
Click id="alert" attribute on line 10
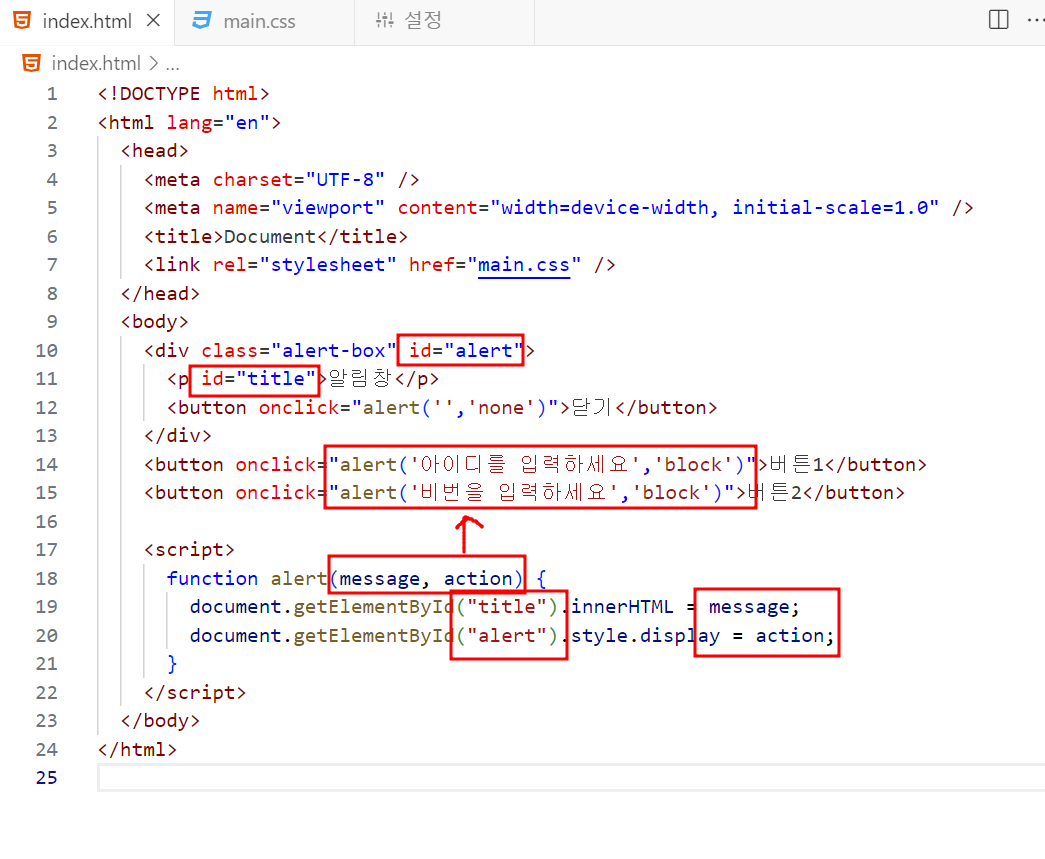pos(465,351)
